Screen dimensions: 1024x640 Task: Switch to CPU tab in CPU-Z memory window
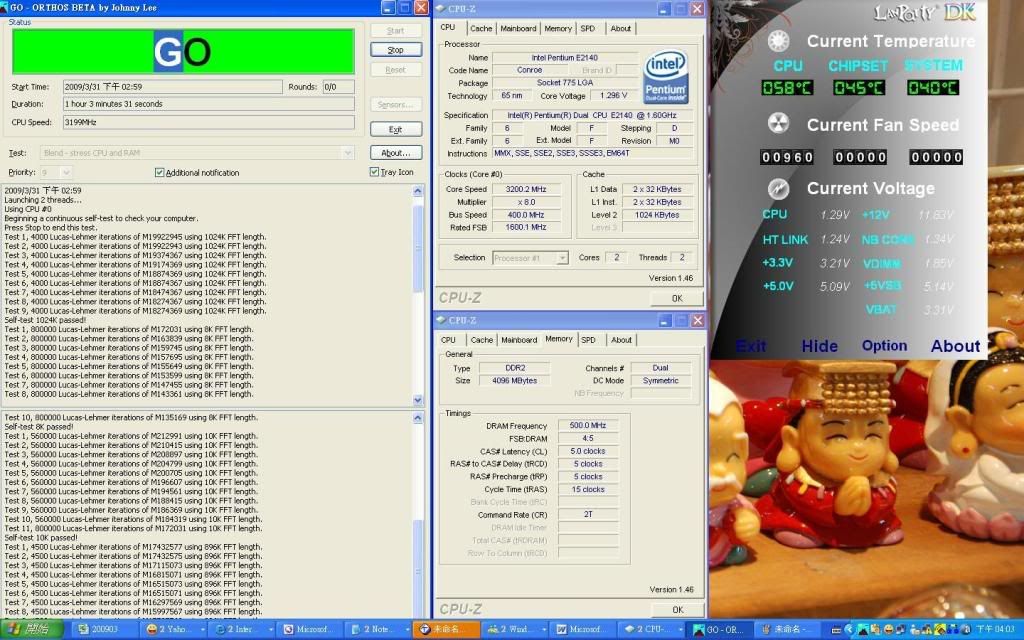(x=448, y=340)
